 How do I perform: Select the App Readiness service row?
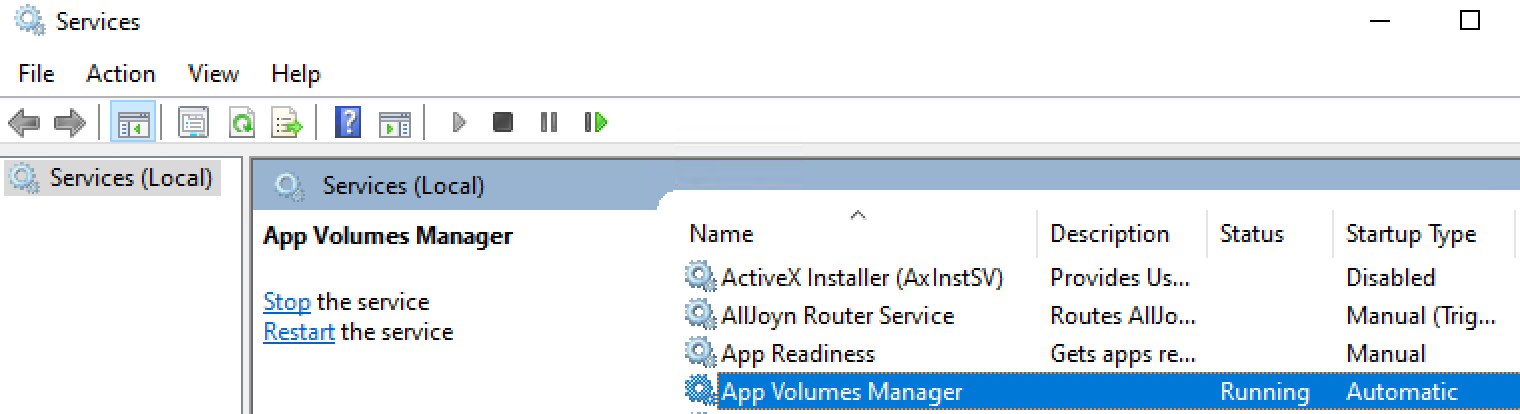coord(1100,353)
